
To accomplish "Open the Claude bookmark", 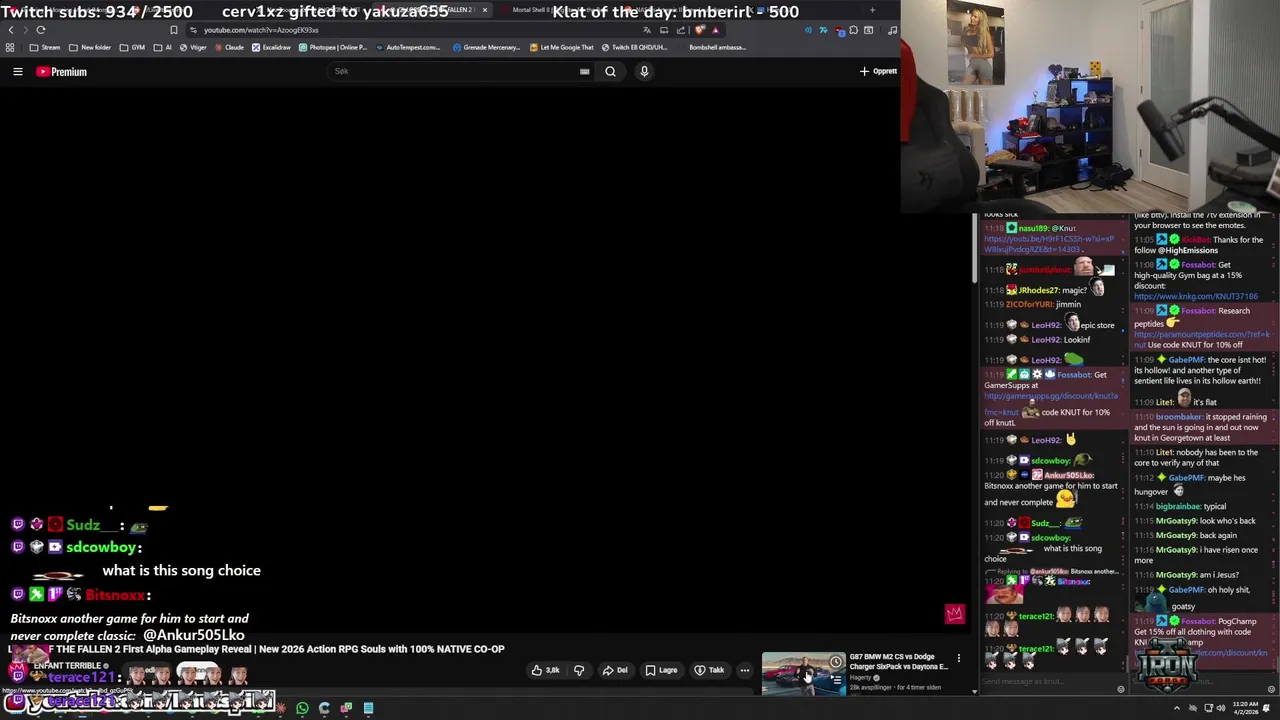I will (229, 47).
